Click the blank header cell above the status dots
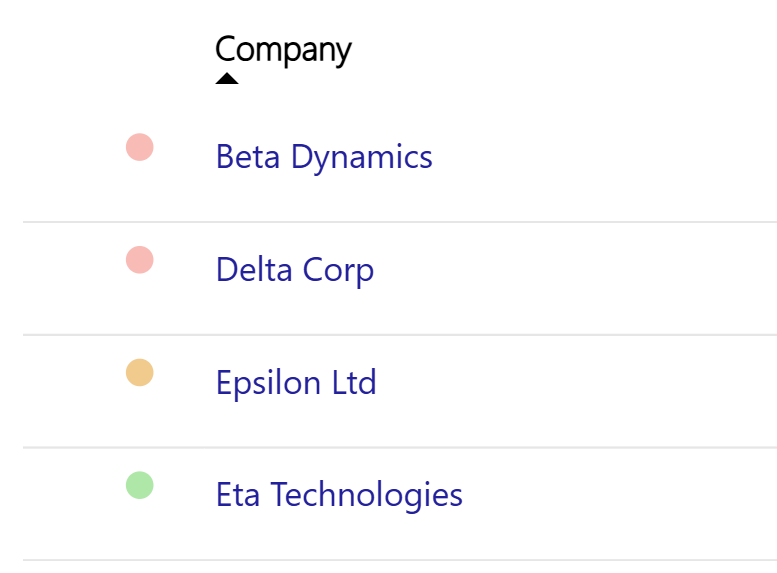777x573 pixels. [x=139, y=50]
